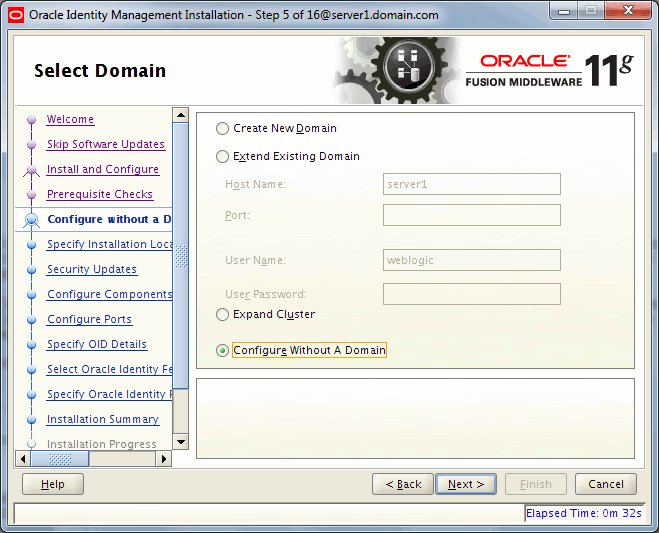
Task: Click the Welcome step bullet icon
Action: click(x=32, y=120)
